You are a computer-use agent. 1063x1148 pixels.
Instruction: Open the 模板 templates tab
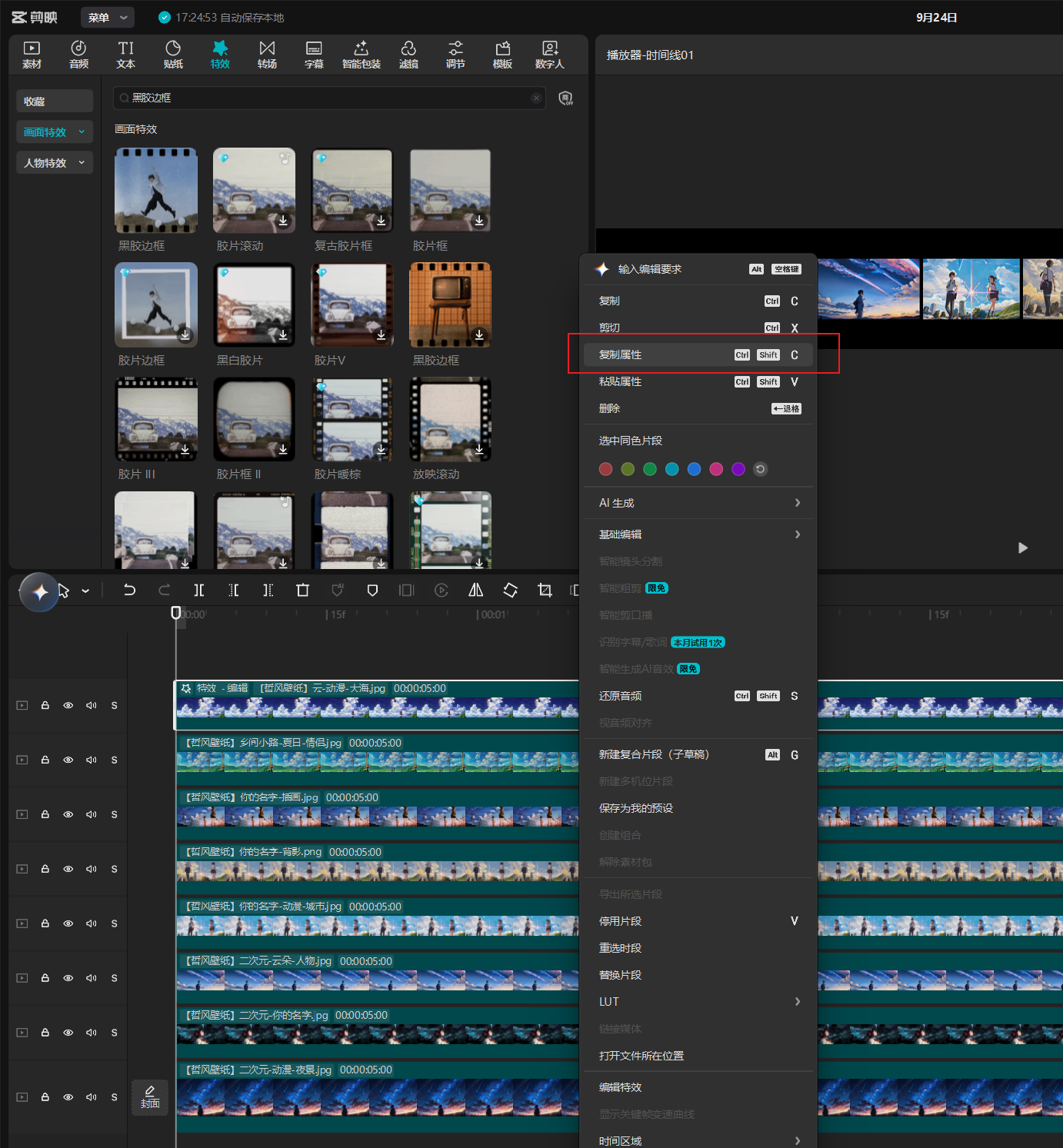tap(502, 55)
